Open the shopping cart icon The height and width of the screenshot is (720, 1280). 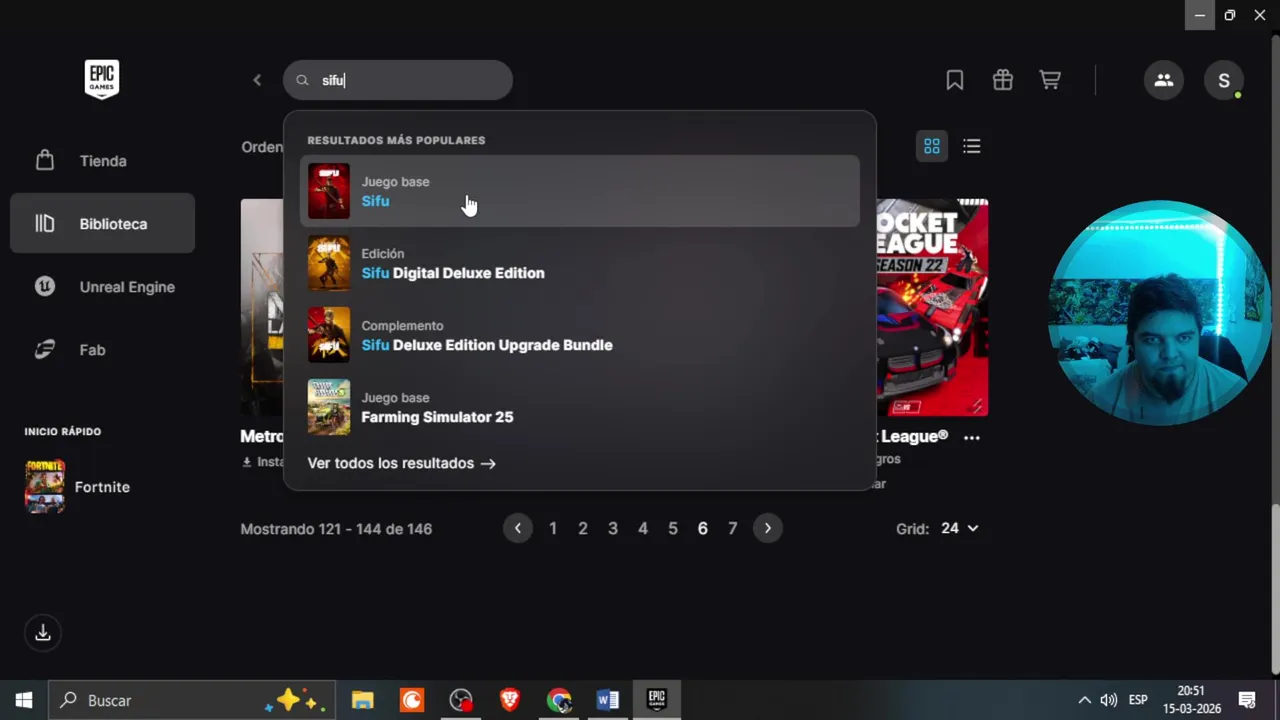[x=1050, y=80]
